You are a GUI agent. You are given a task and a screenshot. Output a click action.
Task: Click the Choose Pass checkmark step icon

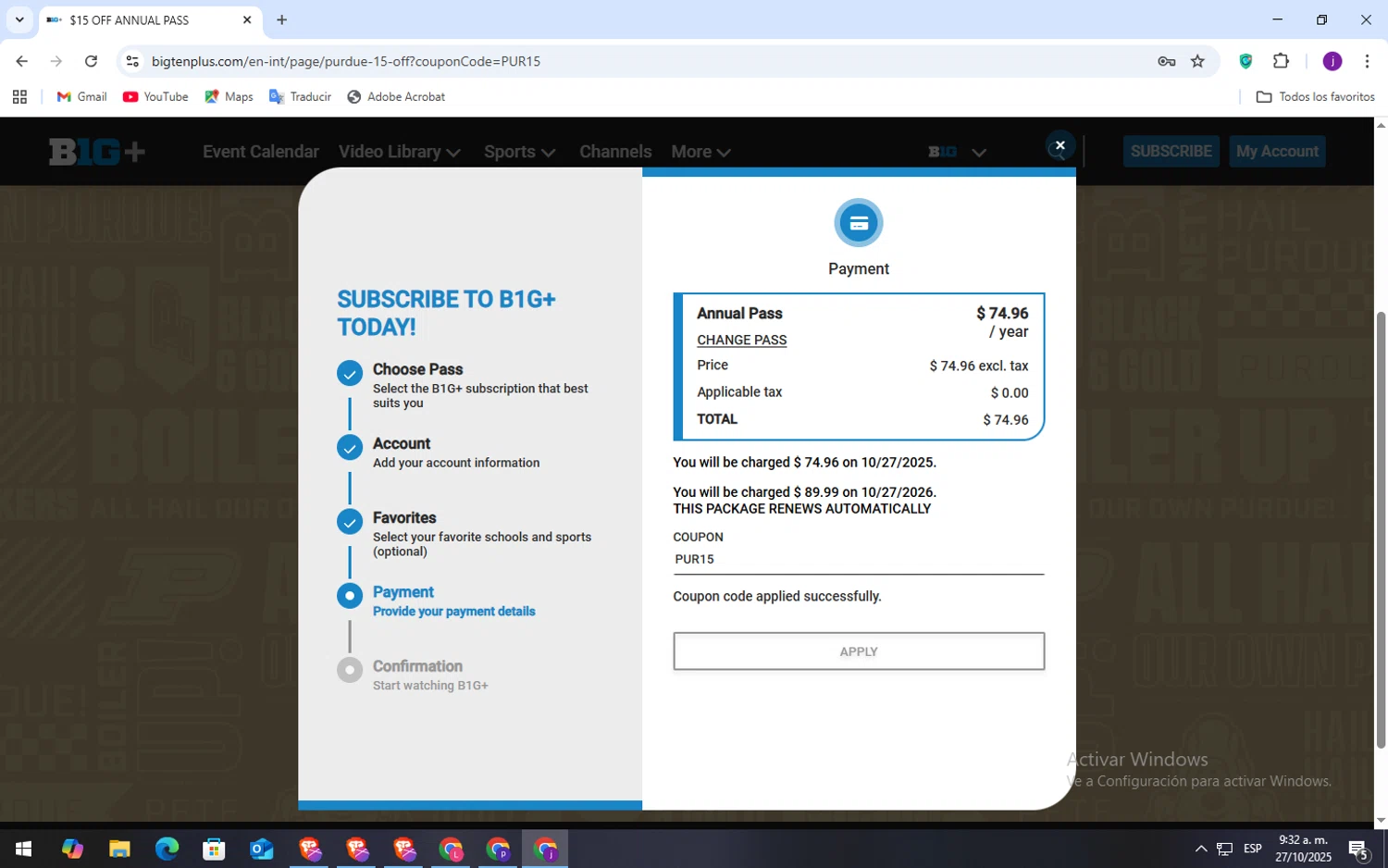350,374
